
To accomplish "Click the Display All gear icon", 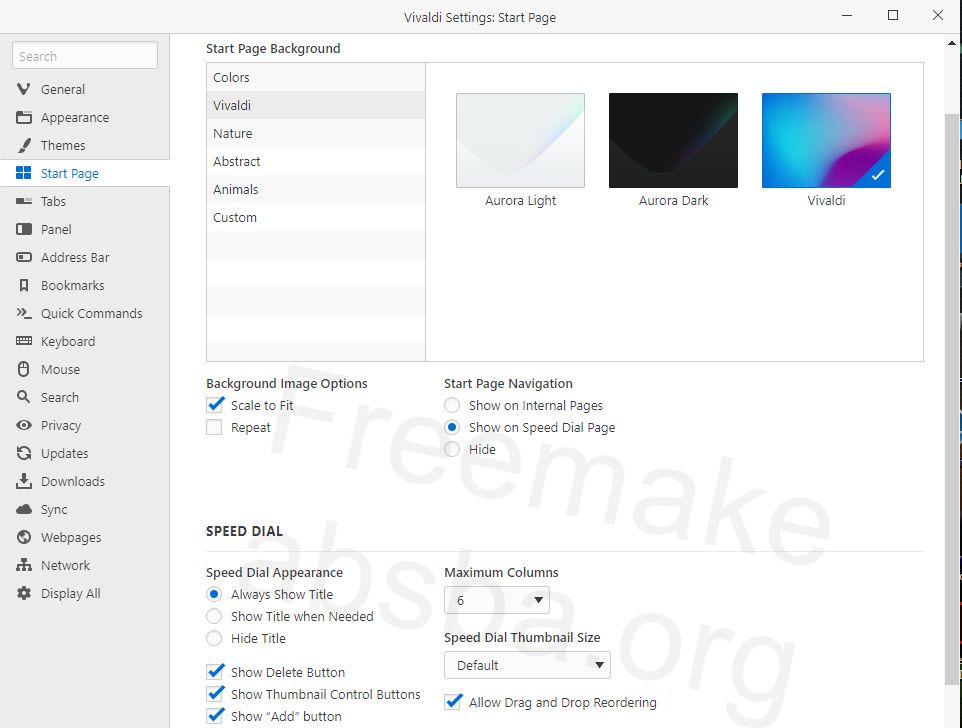I will tap(23, 593).
